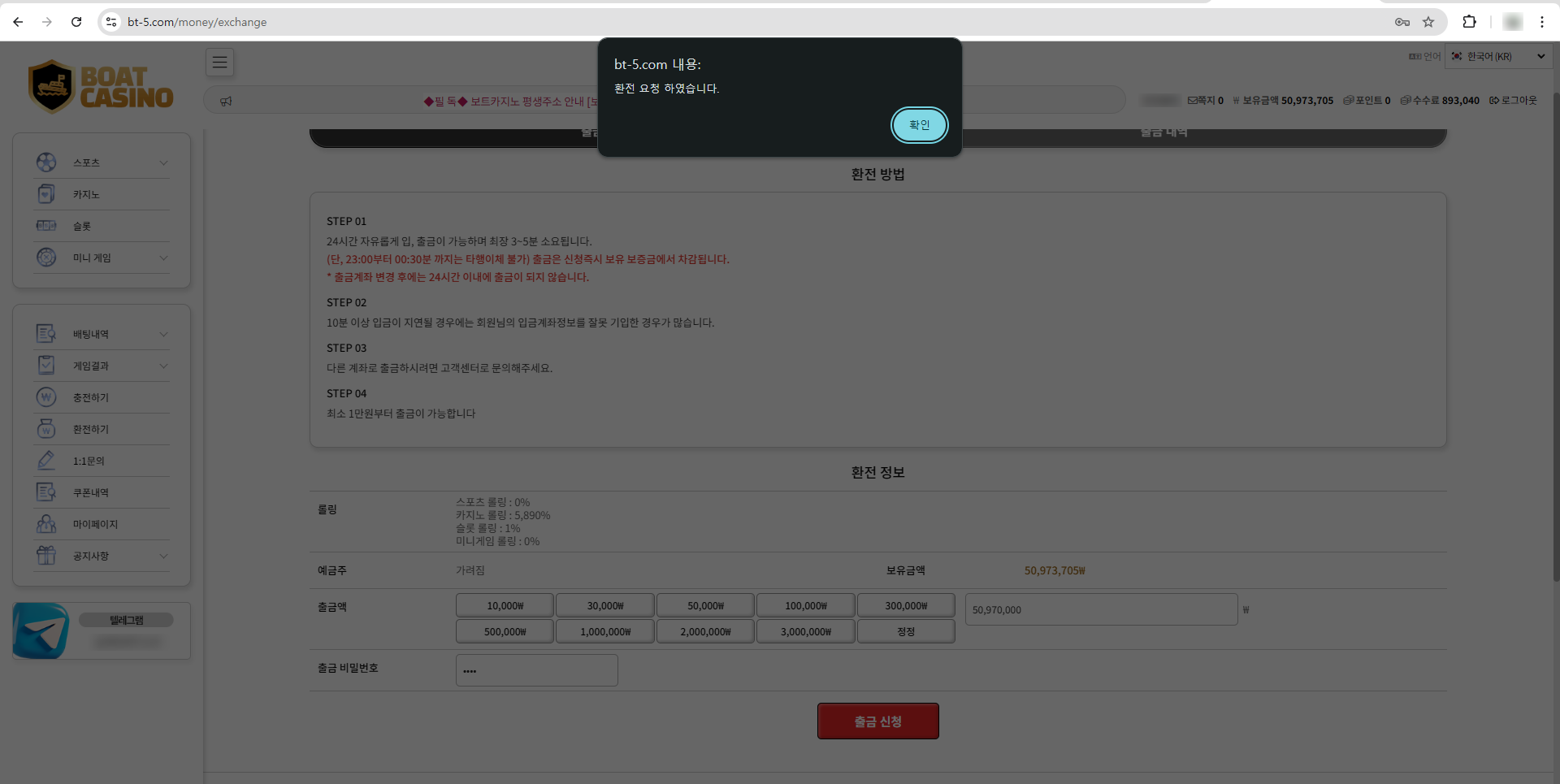
Task: Click the 수수료 893,040 value in header
Action: 1440,101
